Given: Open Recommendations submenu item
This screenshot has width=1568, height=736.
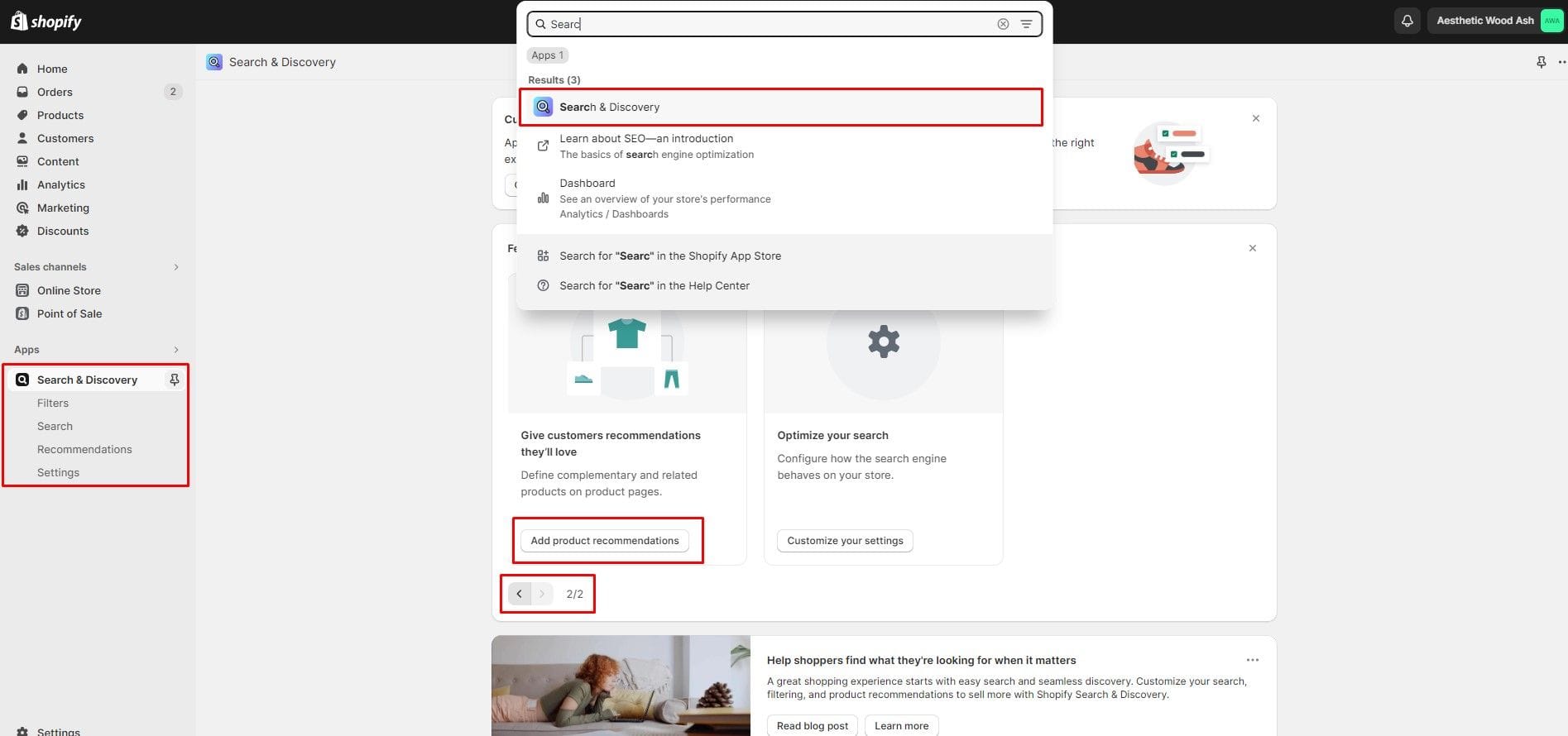Looking at the screenshot, I should 84,449.
